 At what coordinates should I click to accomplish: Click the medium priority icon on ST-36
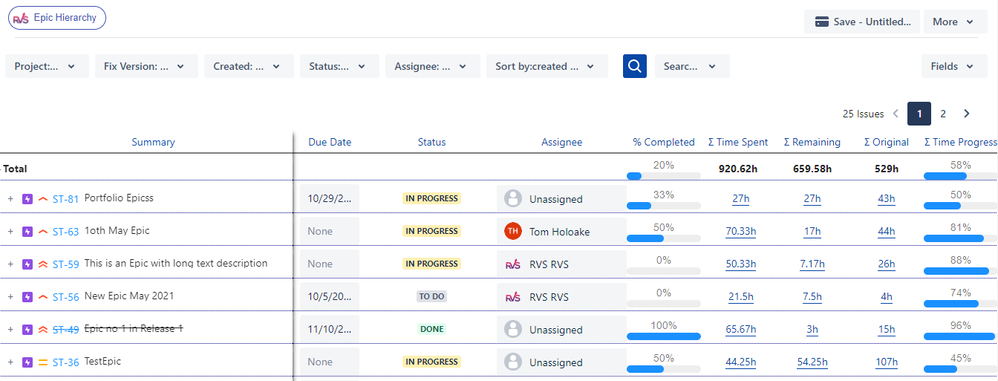[x=43, y=363]
